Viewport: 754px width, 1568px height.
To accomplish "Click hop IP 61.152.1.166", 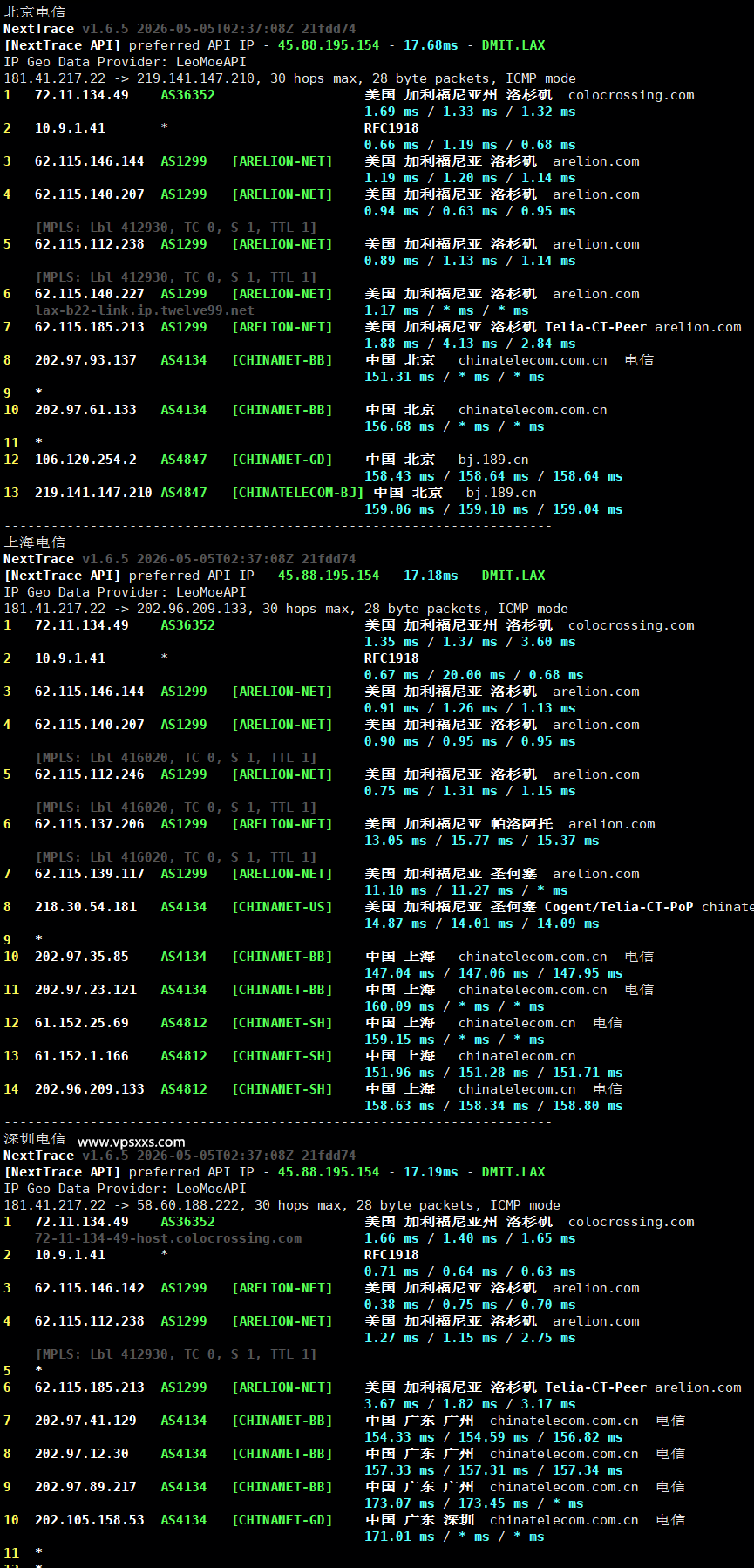I will click(x=82, y=1056).
